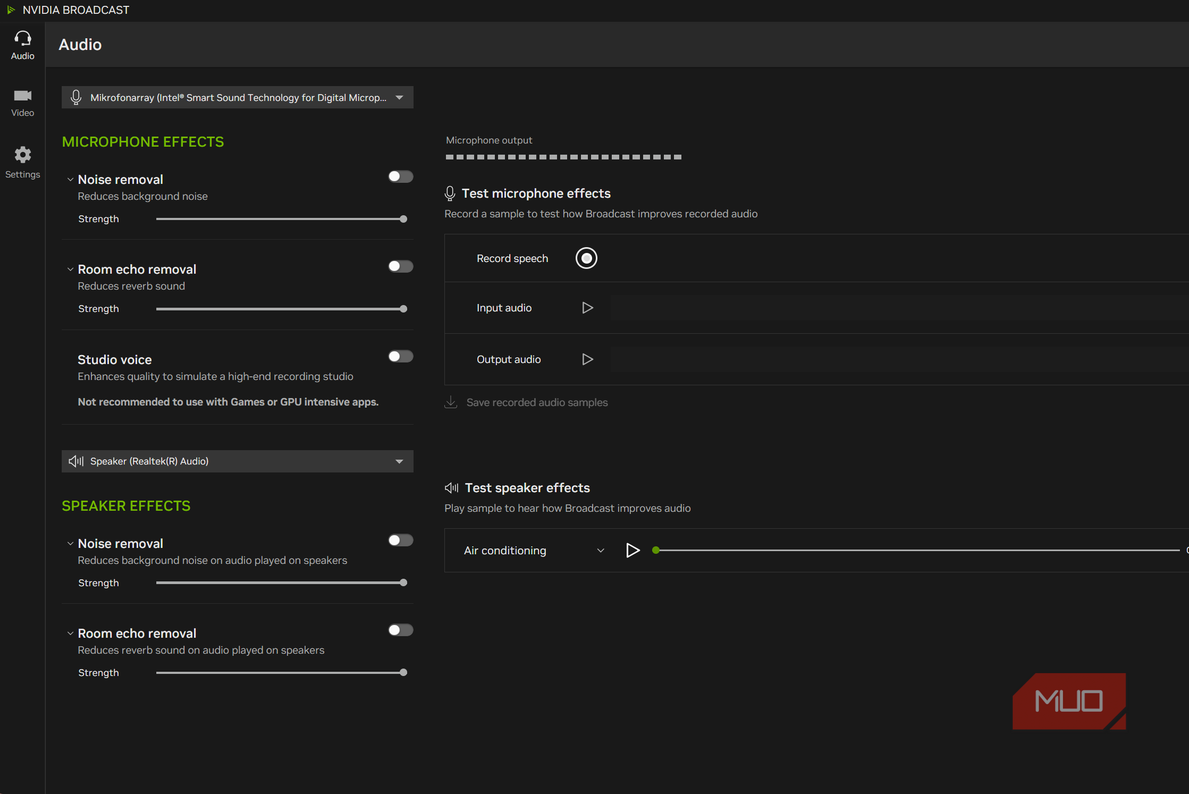
Task: Click the Save recorded audio samples download icon
Action: (x=450, y=402)
